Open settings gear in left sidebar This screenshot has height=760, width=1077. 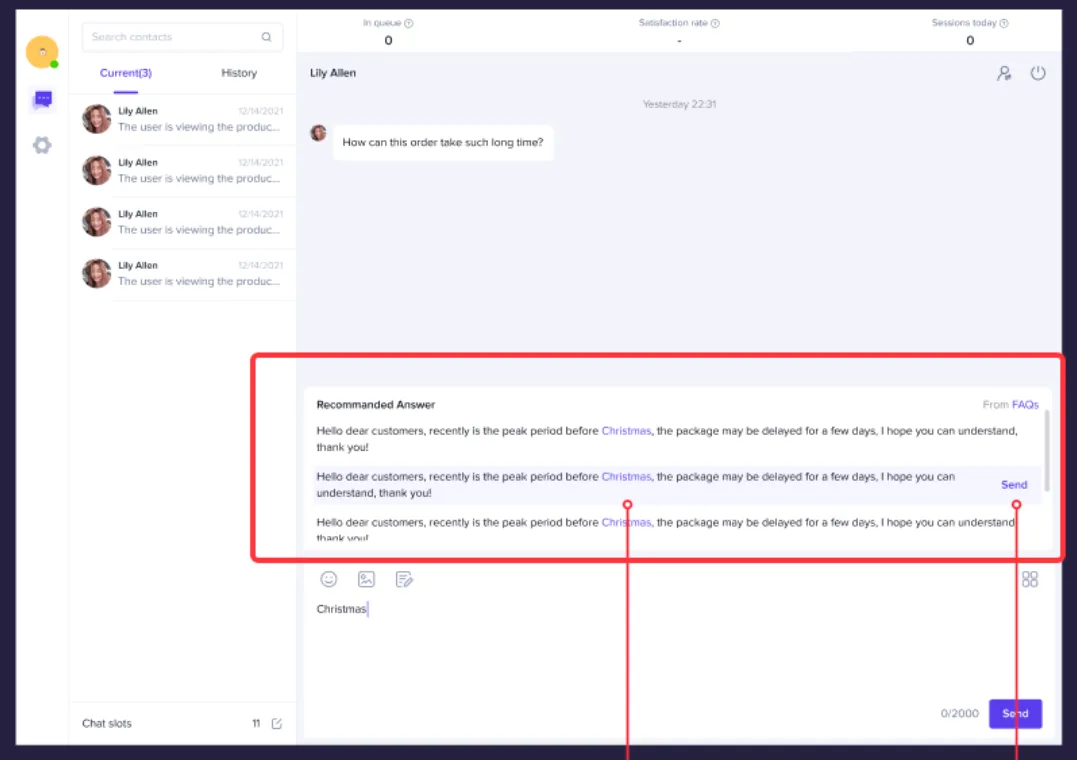coord(42,145)
